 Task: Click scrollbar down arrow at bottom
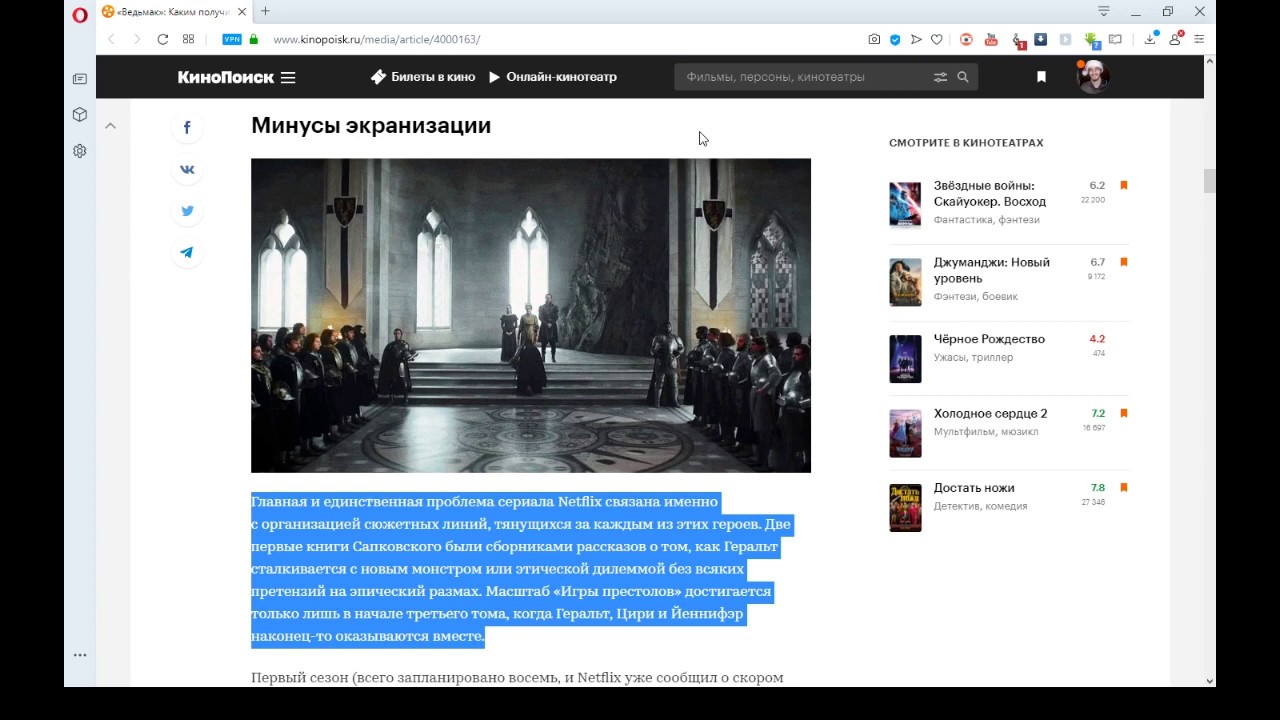coord(1209,680)
